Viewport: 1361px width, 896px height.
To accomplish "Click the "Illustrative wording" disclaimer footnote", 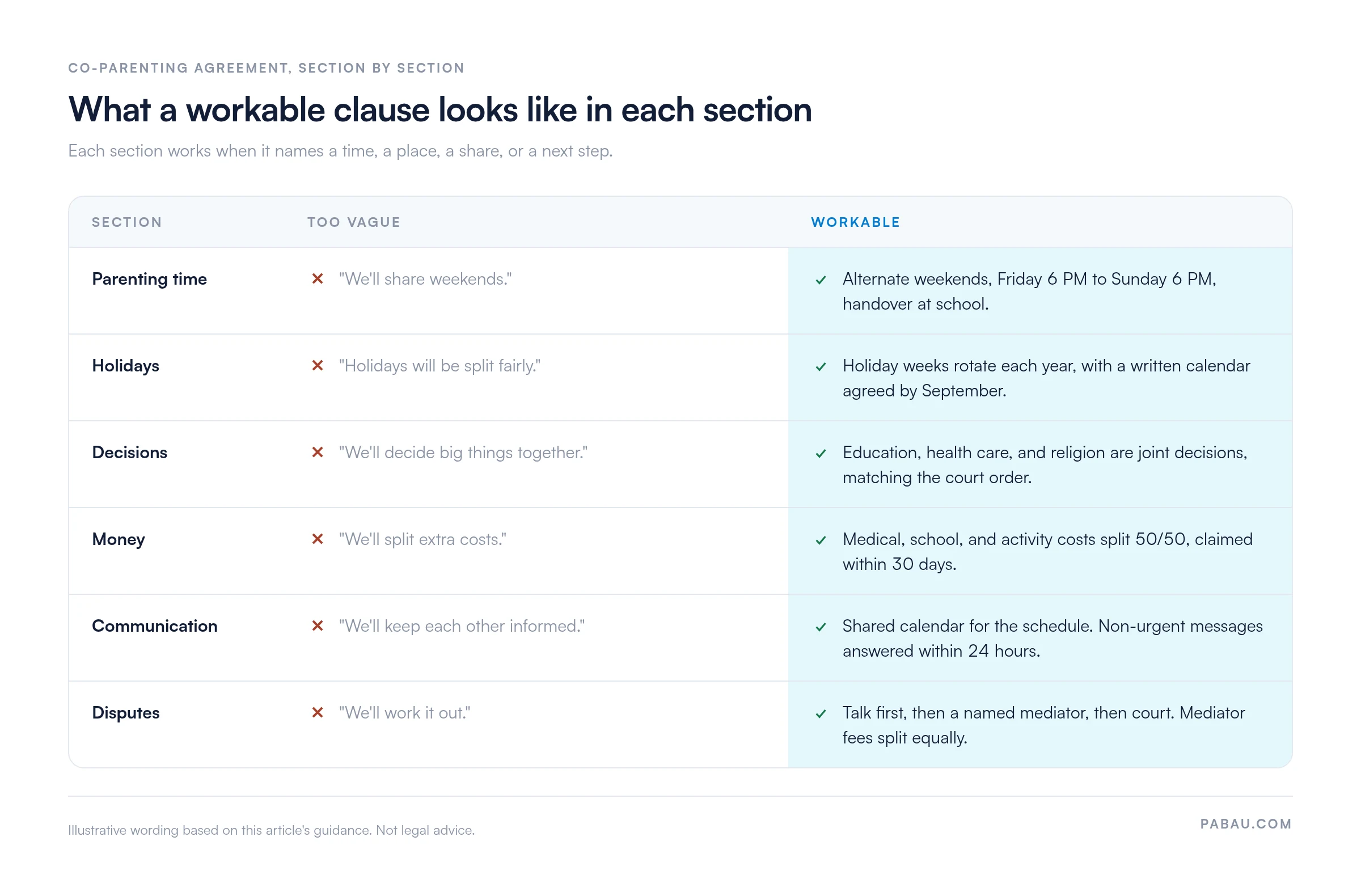I will (x=272, y=830).
